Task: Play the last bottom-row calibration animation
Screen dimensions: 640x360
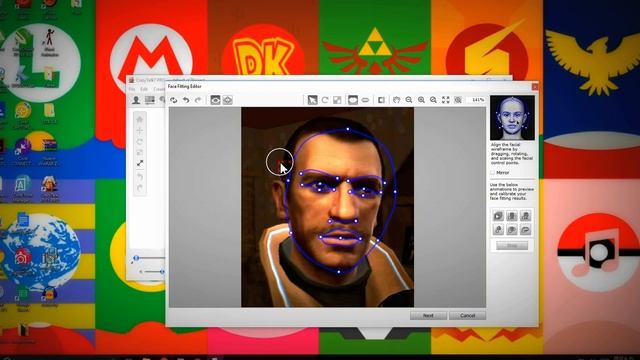Action: (x=525, y=230)
